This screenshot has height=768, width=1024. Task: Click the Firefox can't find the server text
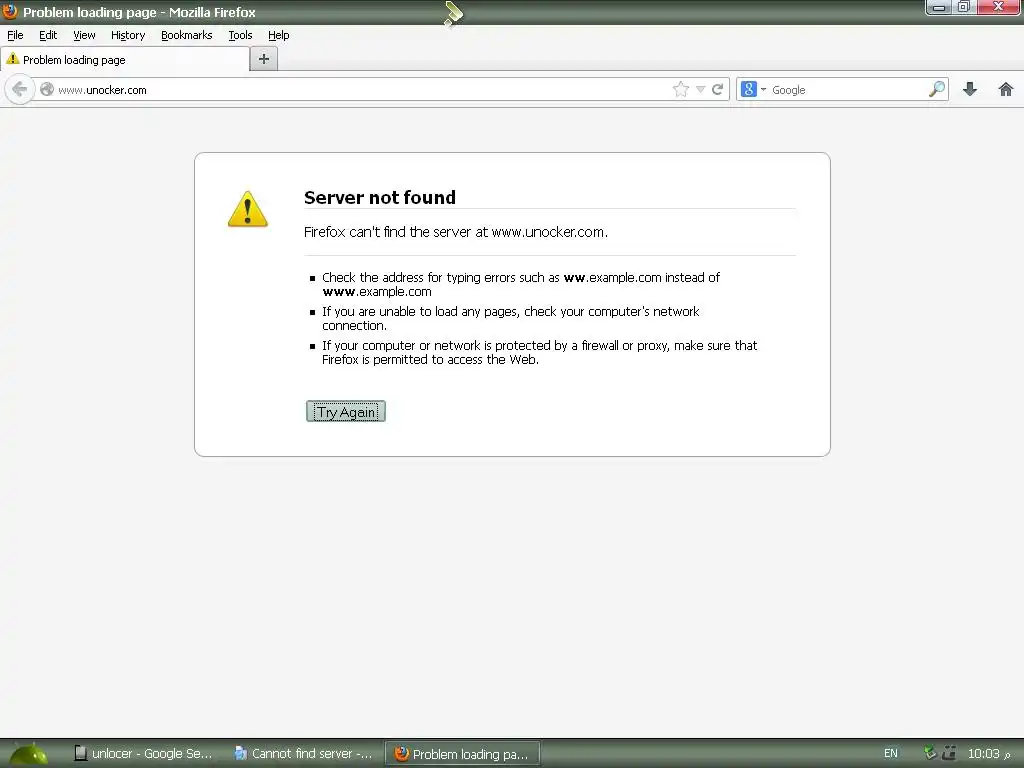coord(456,232)
